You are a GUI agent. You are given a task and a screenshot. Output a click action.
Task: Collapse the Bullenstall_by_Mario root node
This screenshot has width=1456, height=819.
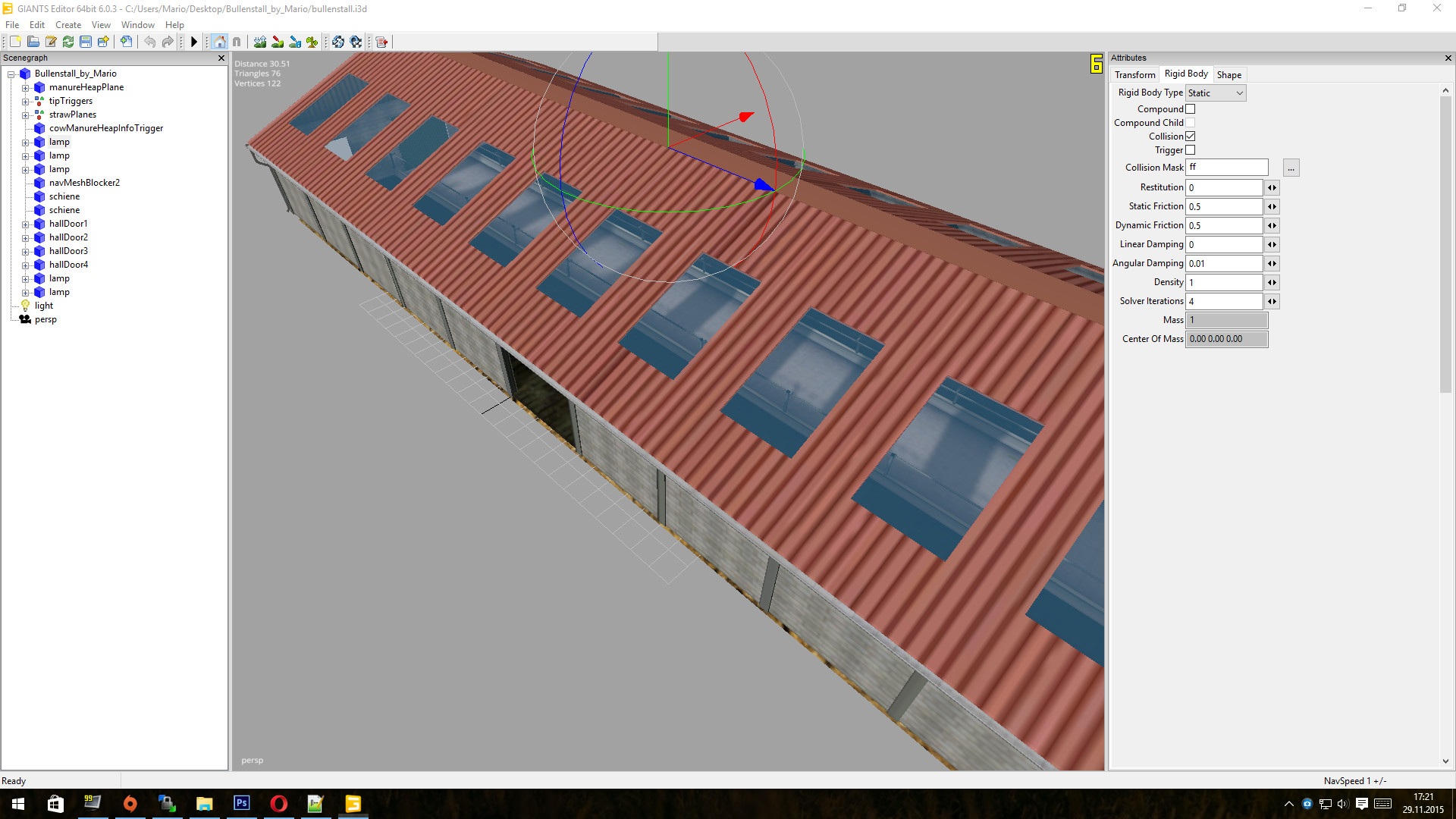(x=11, y=74)
